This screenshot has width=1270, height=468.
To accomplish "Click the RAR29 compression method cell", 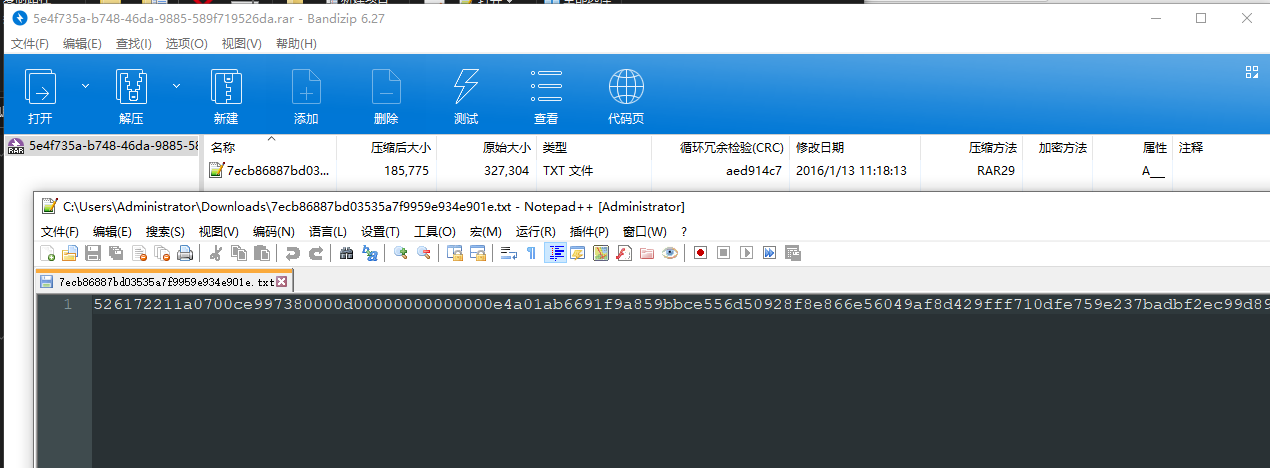I will pyautogui.click(x=995, y=171).
